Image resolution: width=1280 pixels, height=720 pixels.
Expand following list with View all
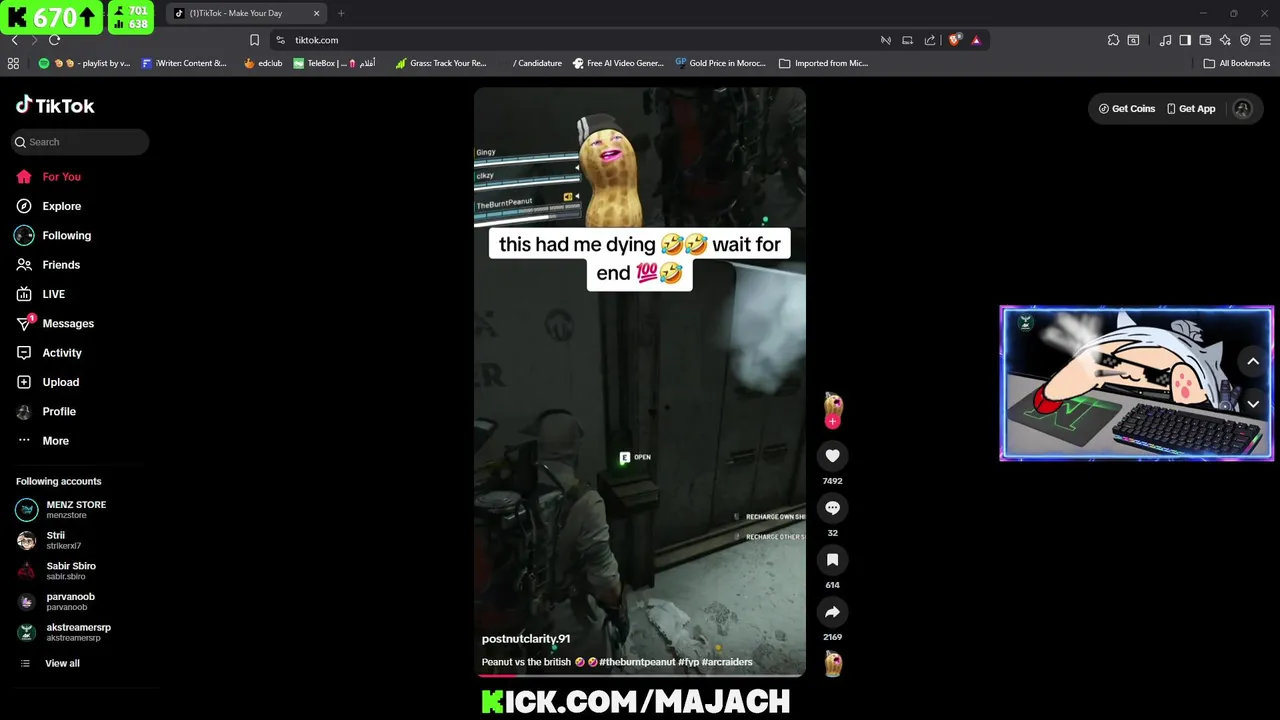[x=49, y=663]
